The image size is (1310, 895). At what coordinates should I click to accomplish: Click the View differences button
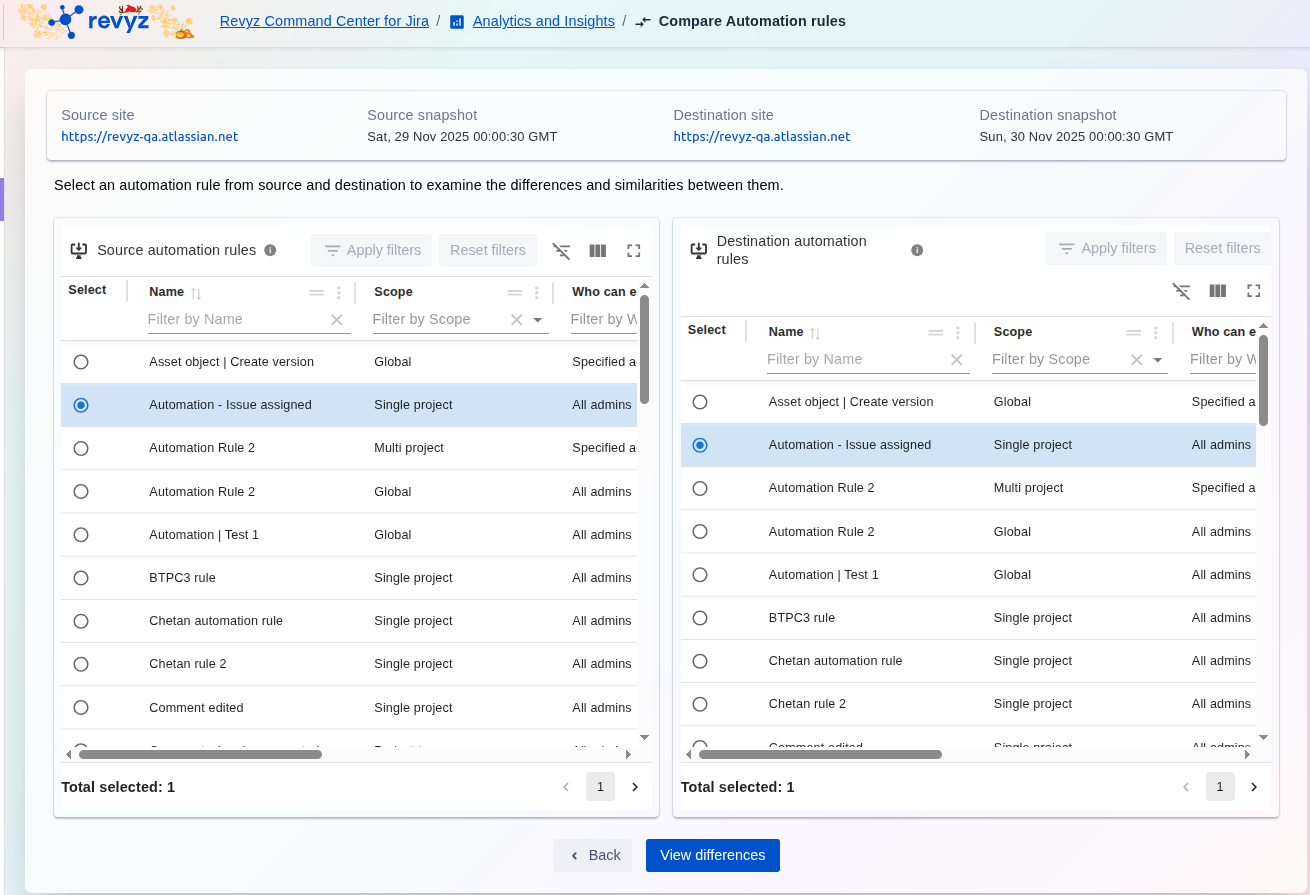(x=712, y=855)
